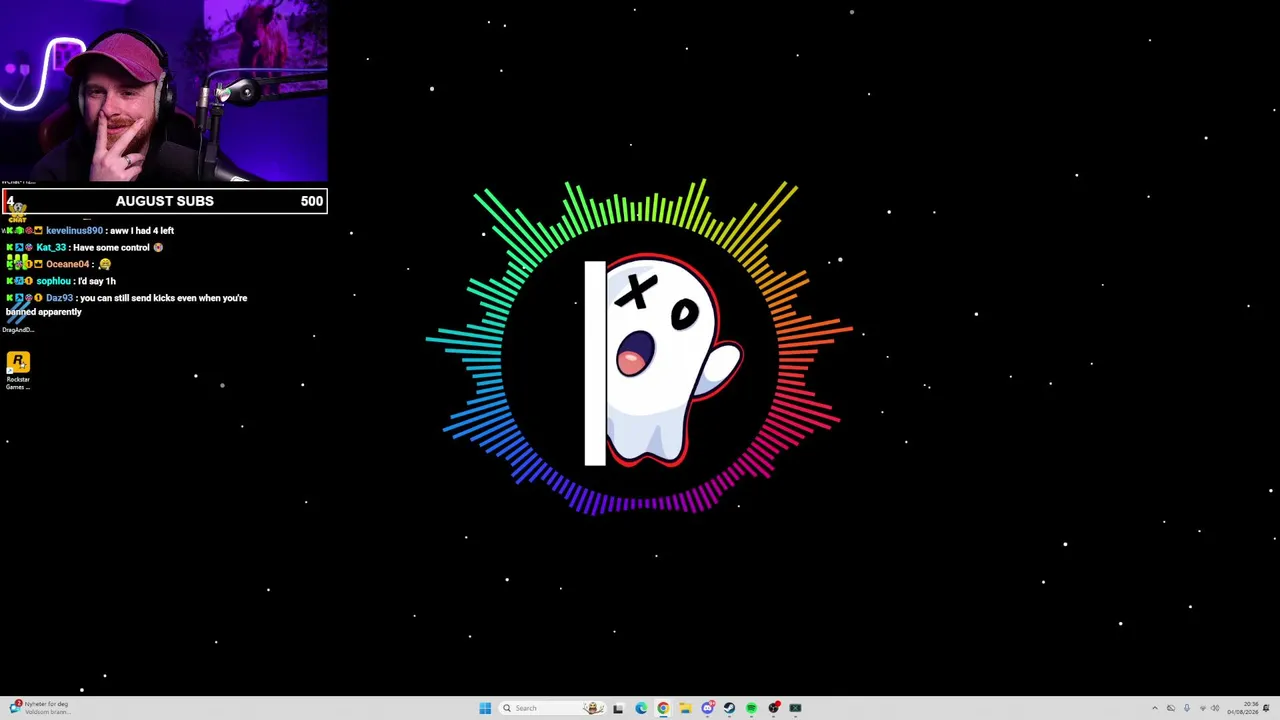Open File Explorer from the taskbar
Viewport: 1280px width, 720px height.
pos(685,708)
